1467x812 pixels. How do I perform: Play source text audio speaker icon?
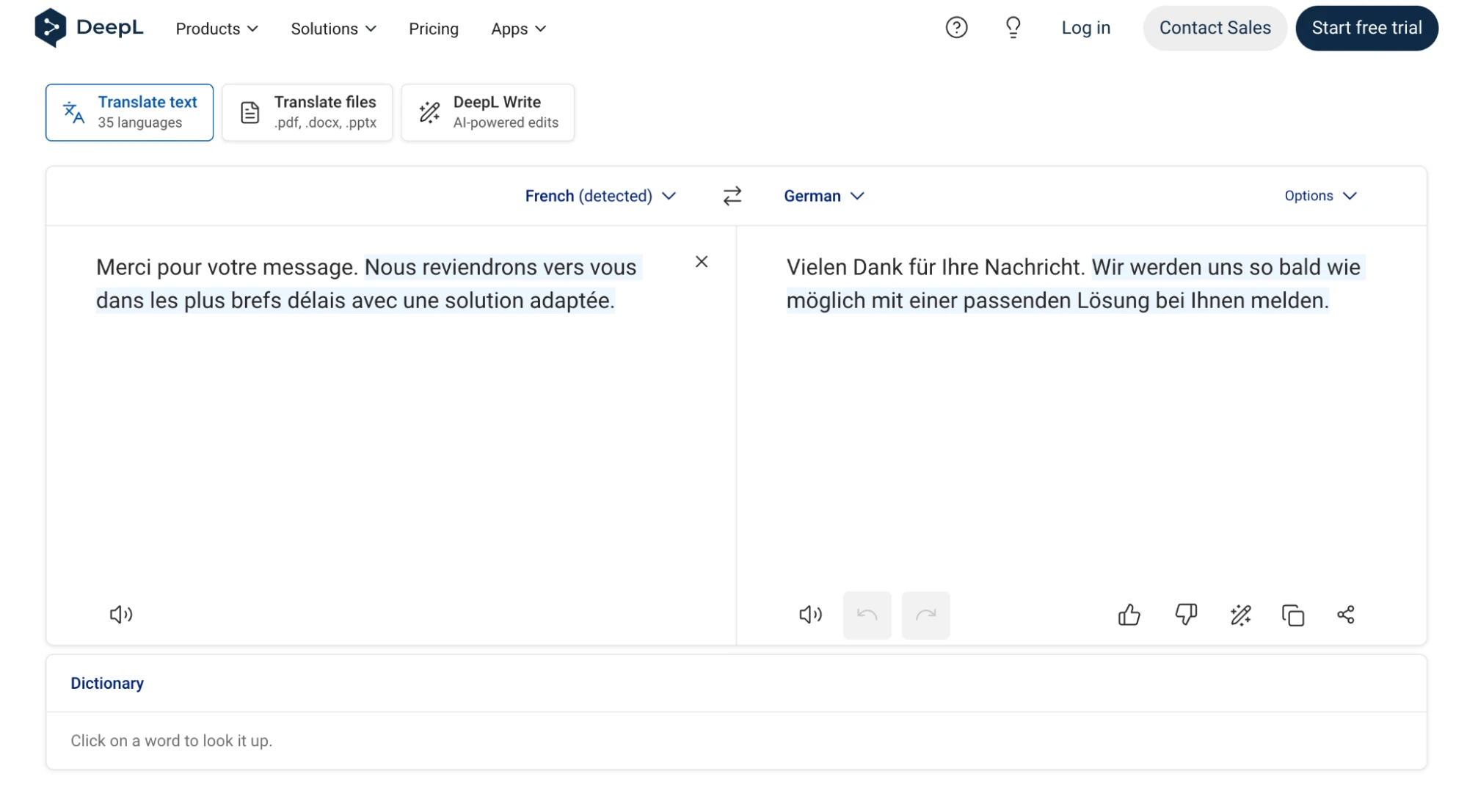[121, 614]
